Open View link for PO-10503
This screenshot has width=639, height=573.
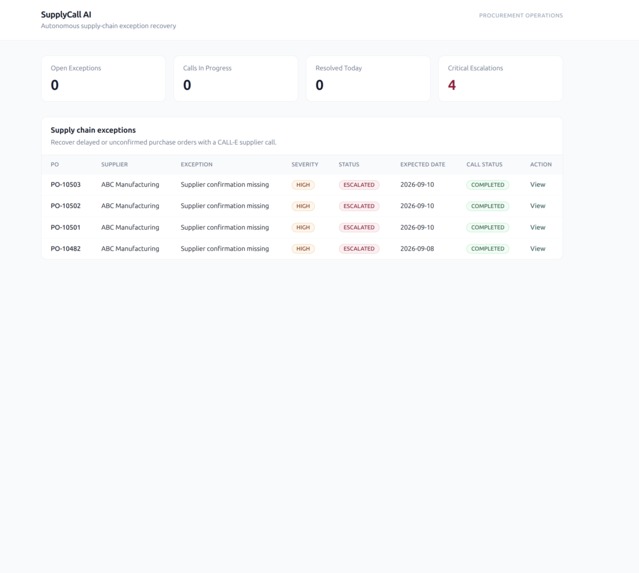click(x=538, y=185)
